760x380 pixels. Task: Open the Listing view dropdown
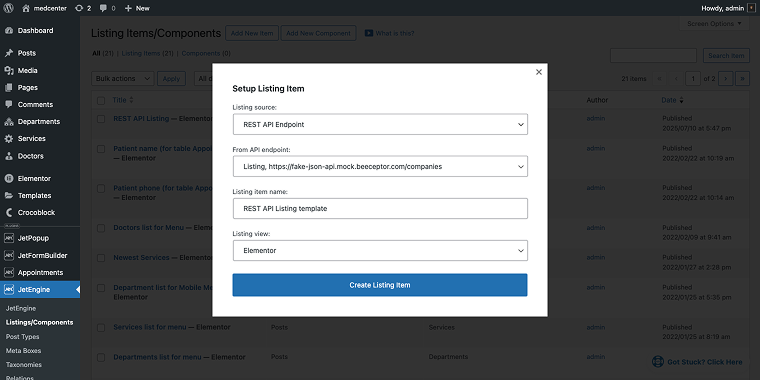(x=380, y=251)
